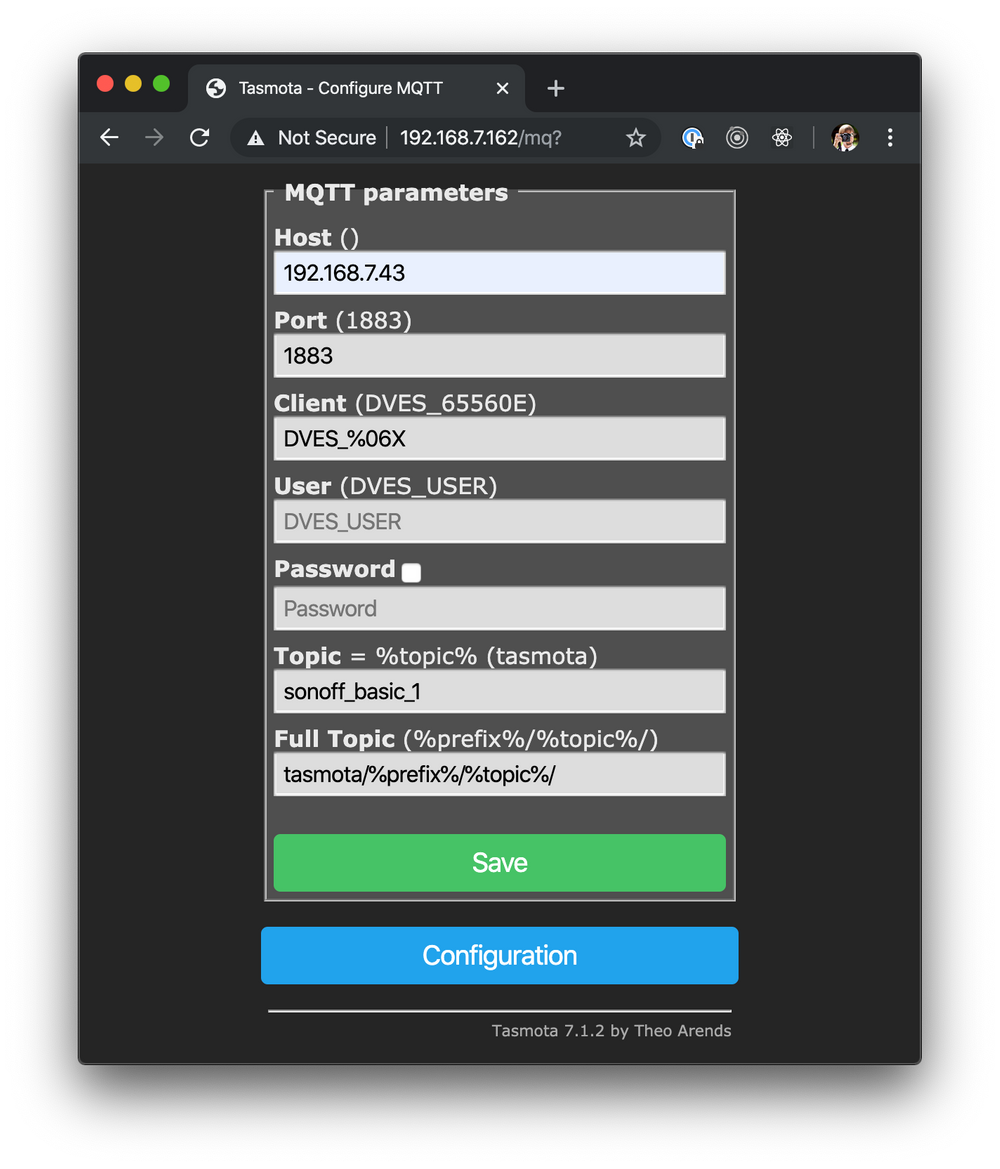Screen dimensions: 1000x1169
Task: Click the browser back arrow
Action: (x=109, y=138)
